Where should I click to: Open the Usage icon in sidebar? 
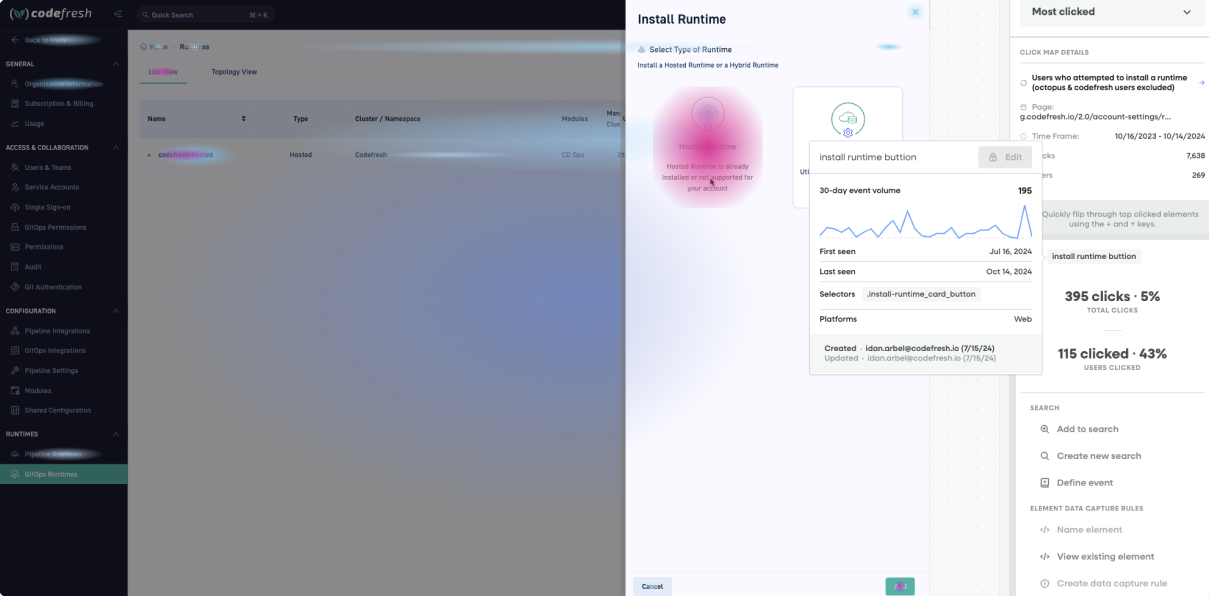click(x=15, y=123)
